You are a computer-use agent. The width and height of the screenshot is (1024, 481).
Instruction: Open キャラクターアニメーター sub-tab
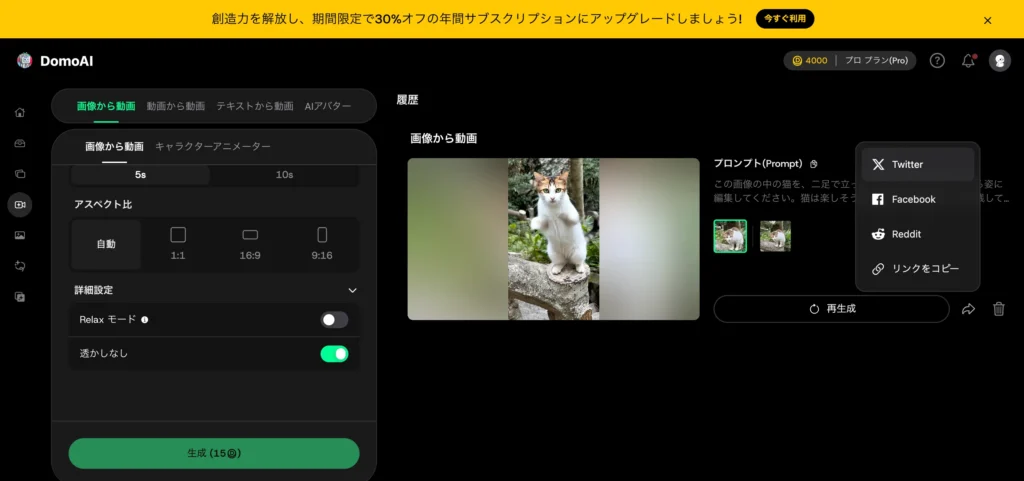point(213,146)
